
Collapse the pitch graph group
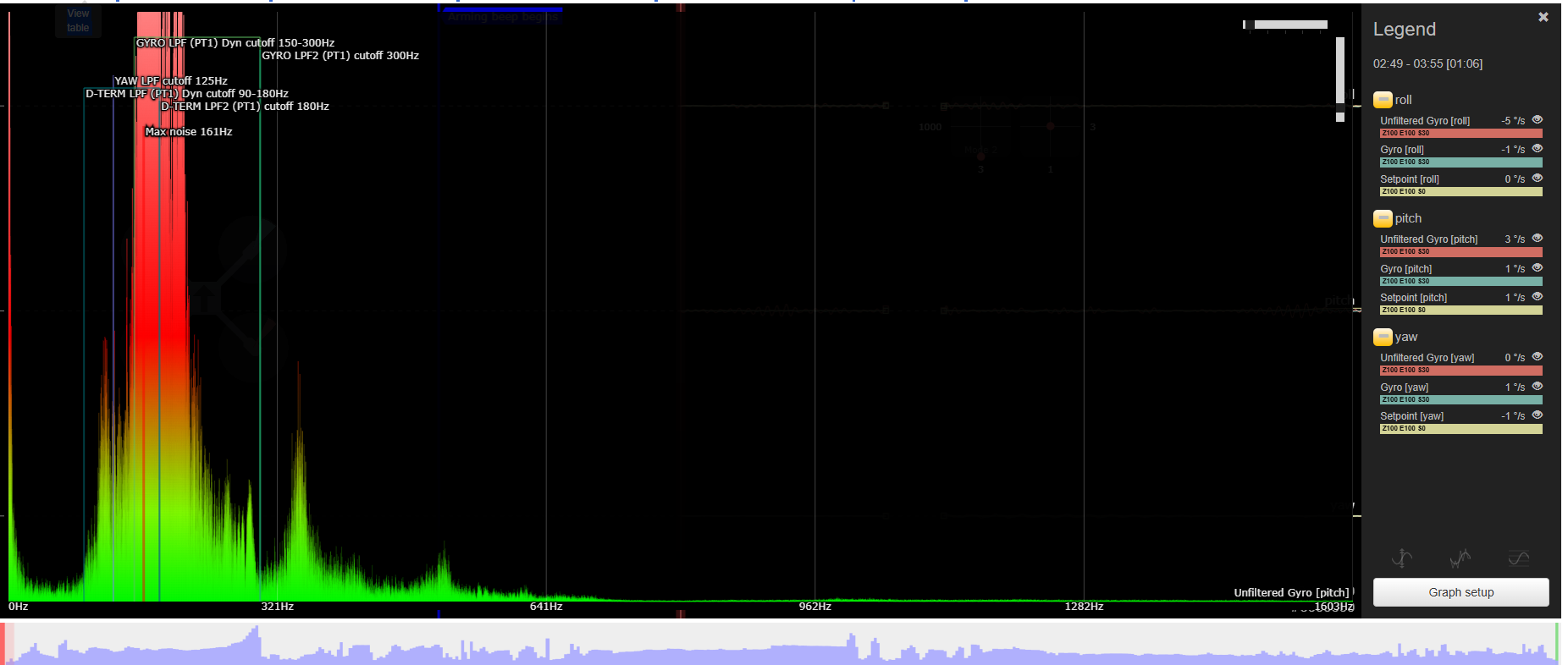1383,218
